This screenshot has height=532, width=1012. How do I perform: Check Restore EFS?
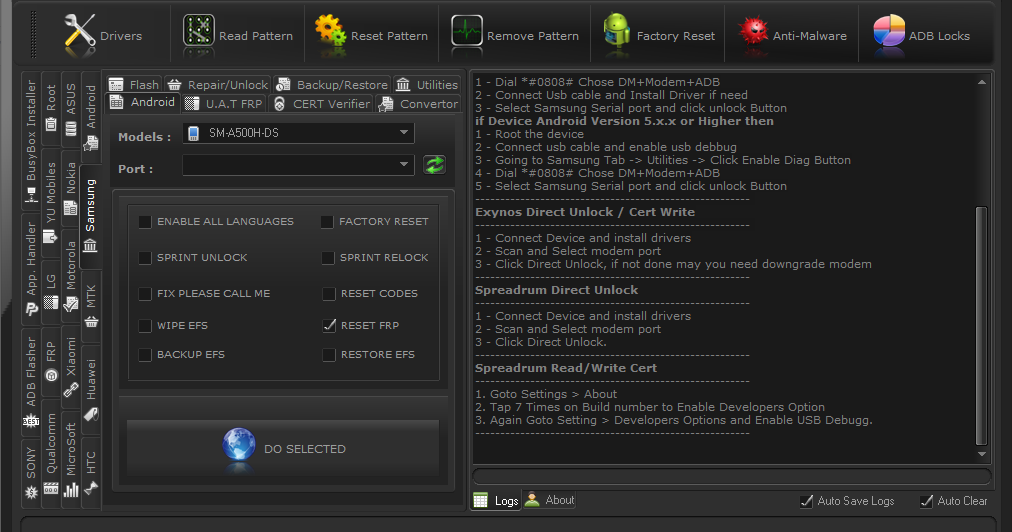point(329,355)
